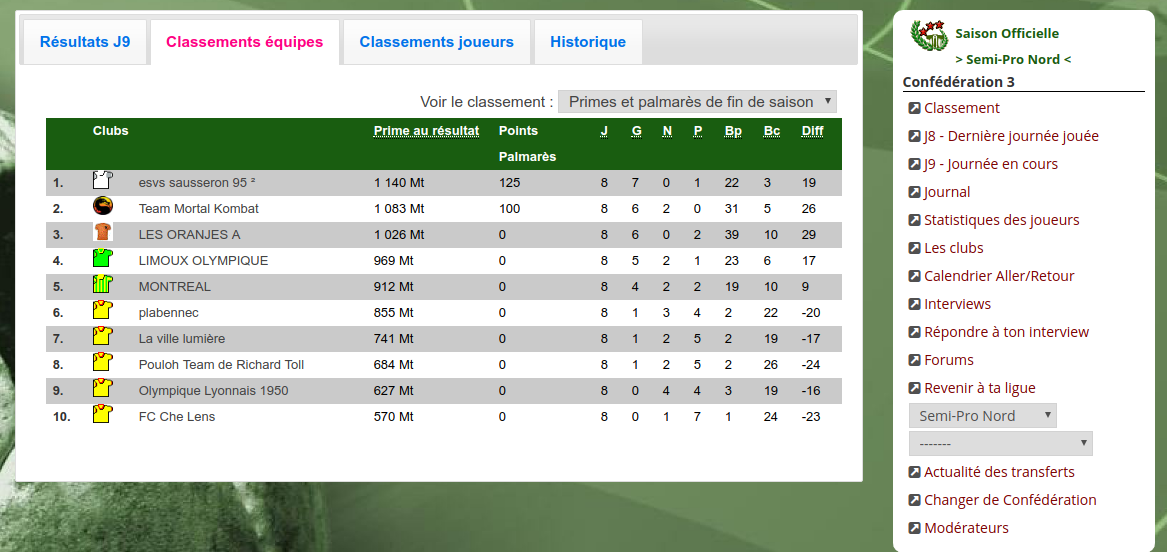This screenshot has width=1167, height=552.
Task: Click the arrow icon next to Forums
Action: click(x=915, y=361)
